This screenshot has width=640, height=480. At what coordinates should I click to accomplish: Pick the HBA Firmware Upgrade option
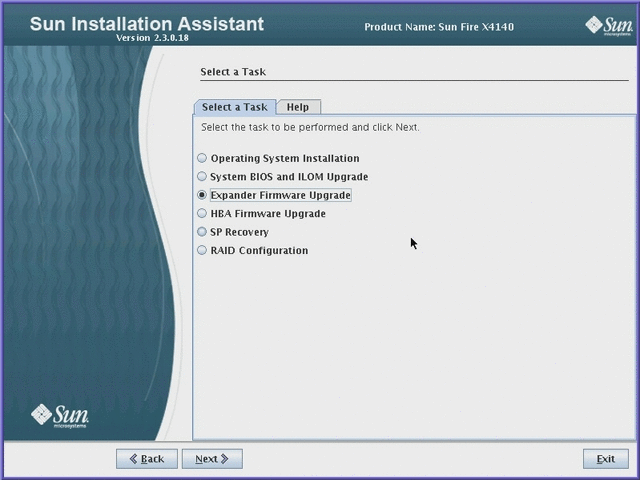coord(202,213)
